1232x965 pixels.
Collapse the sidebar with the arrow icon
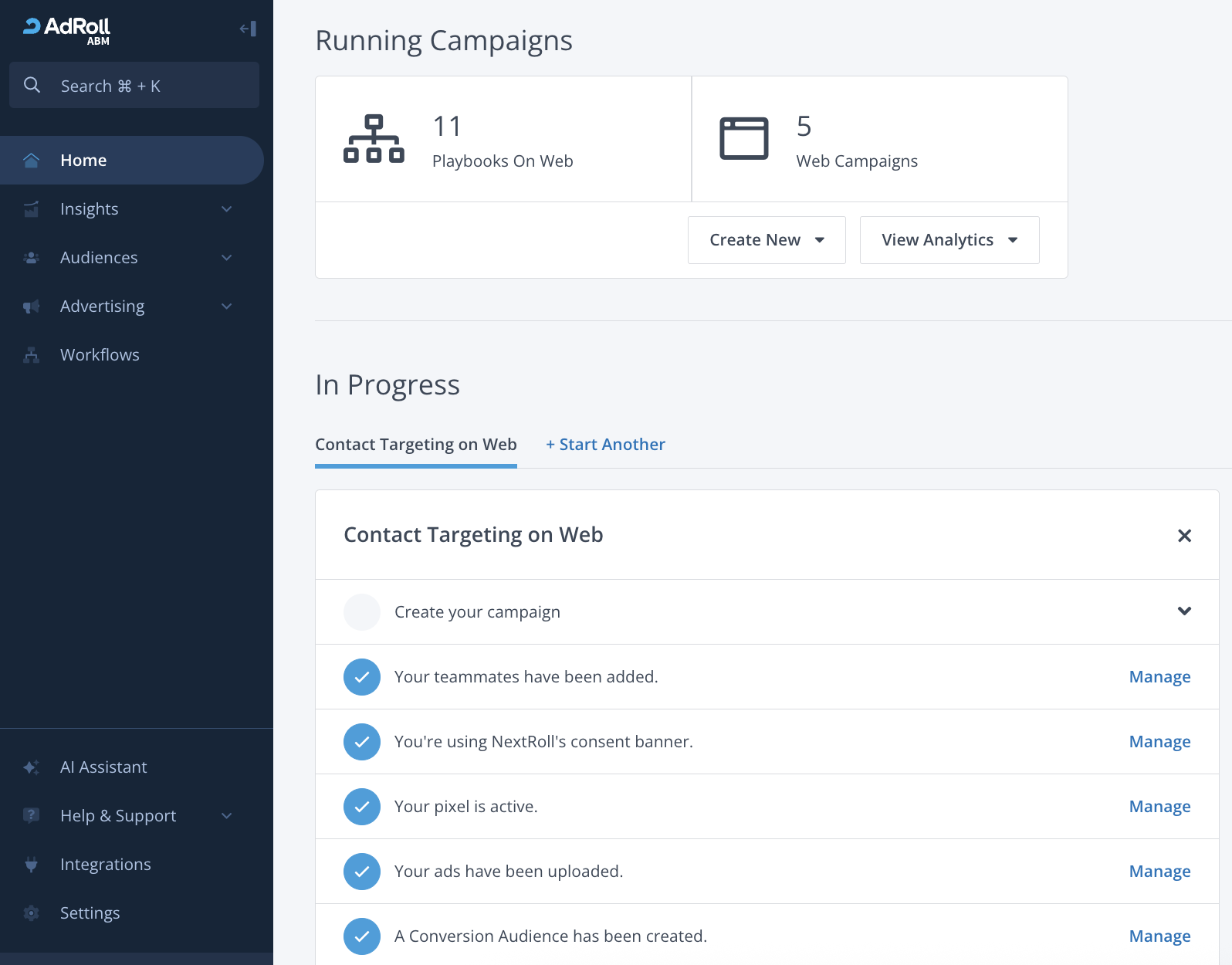point(248,29)
